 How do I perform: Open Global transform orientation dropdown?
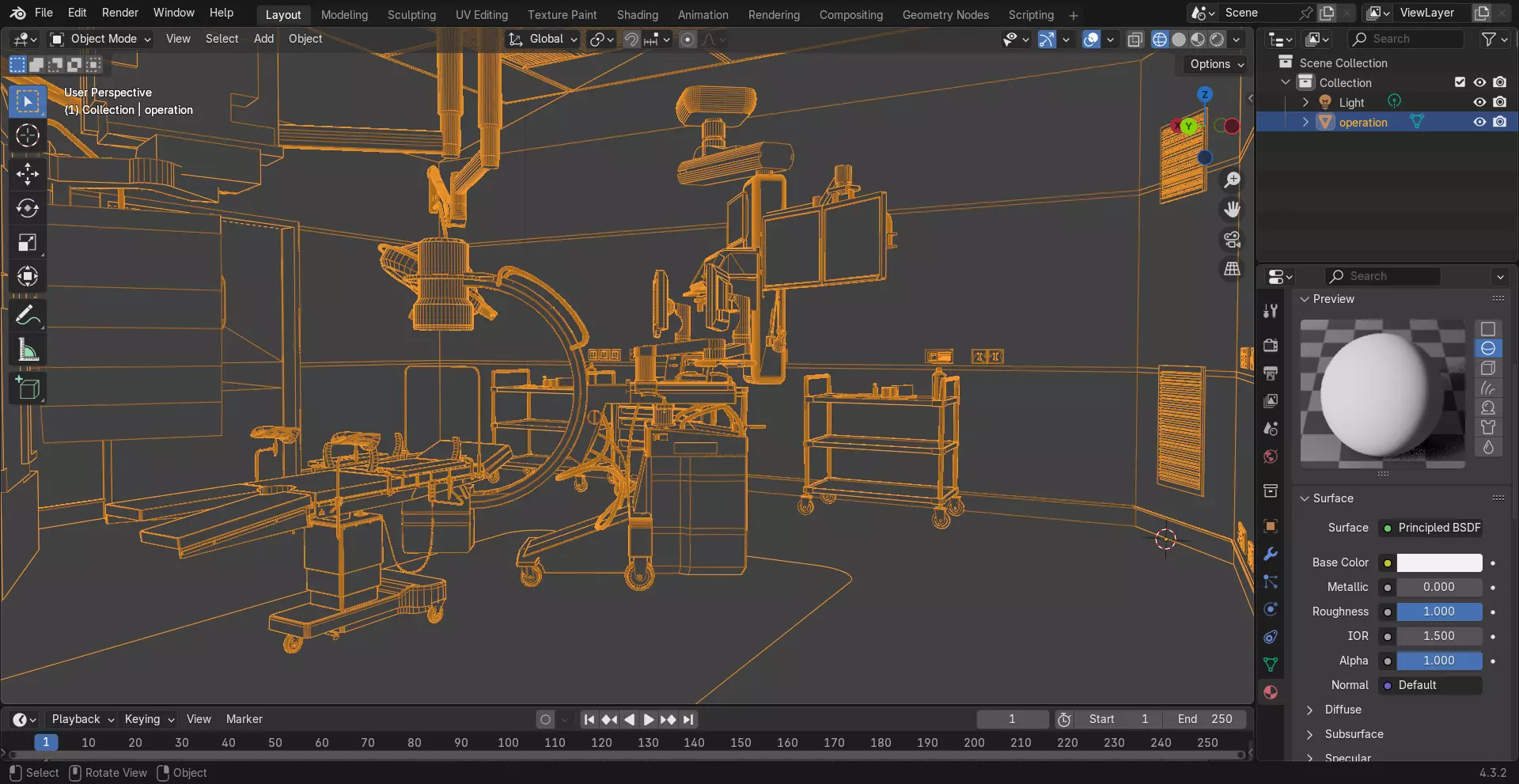(x=543, y=39)
